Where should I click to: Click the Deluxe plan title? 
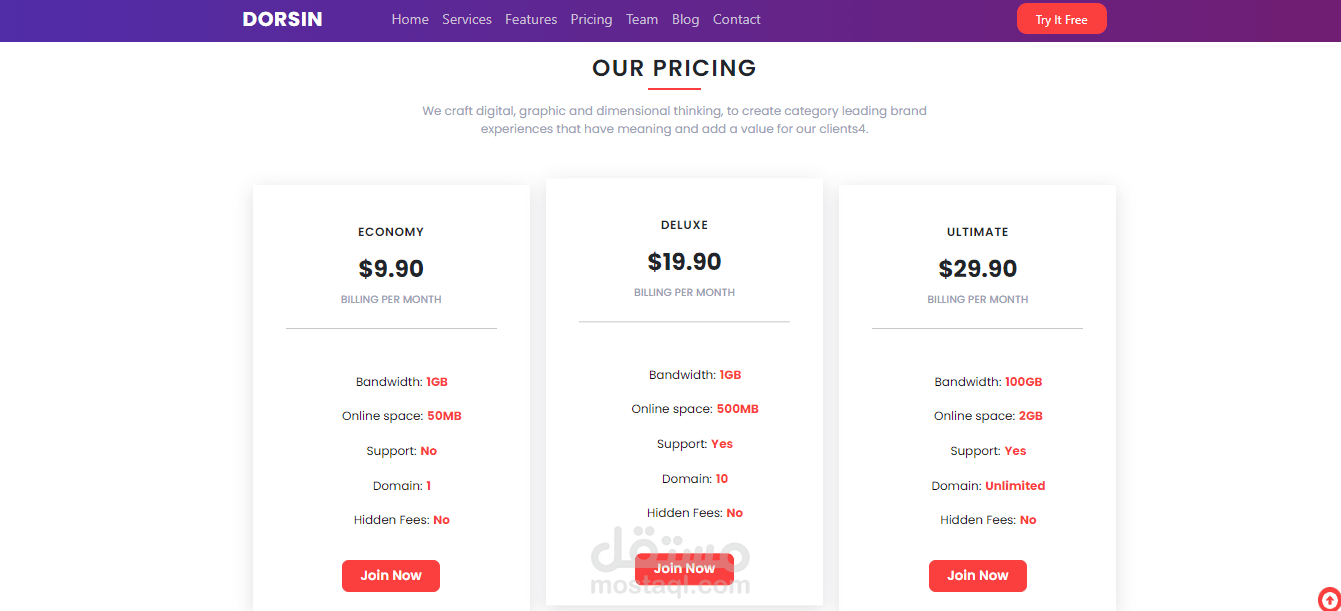684,225
